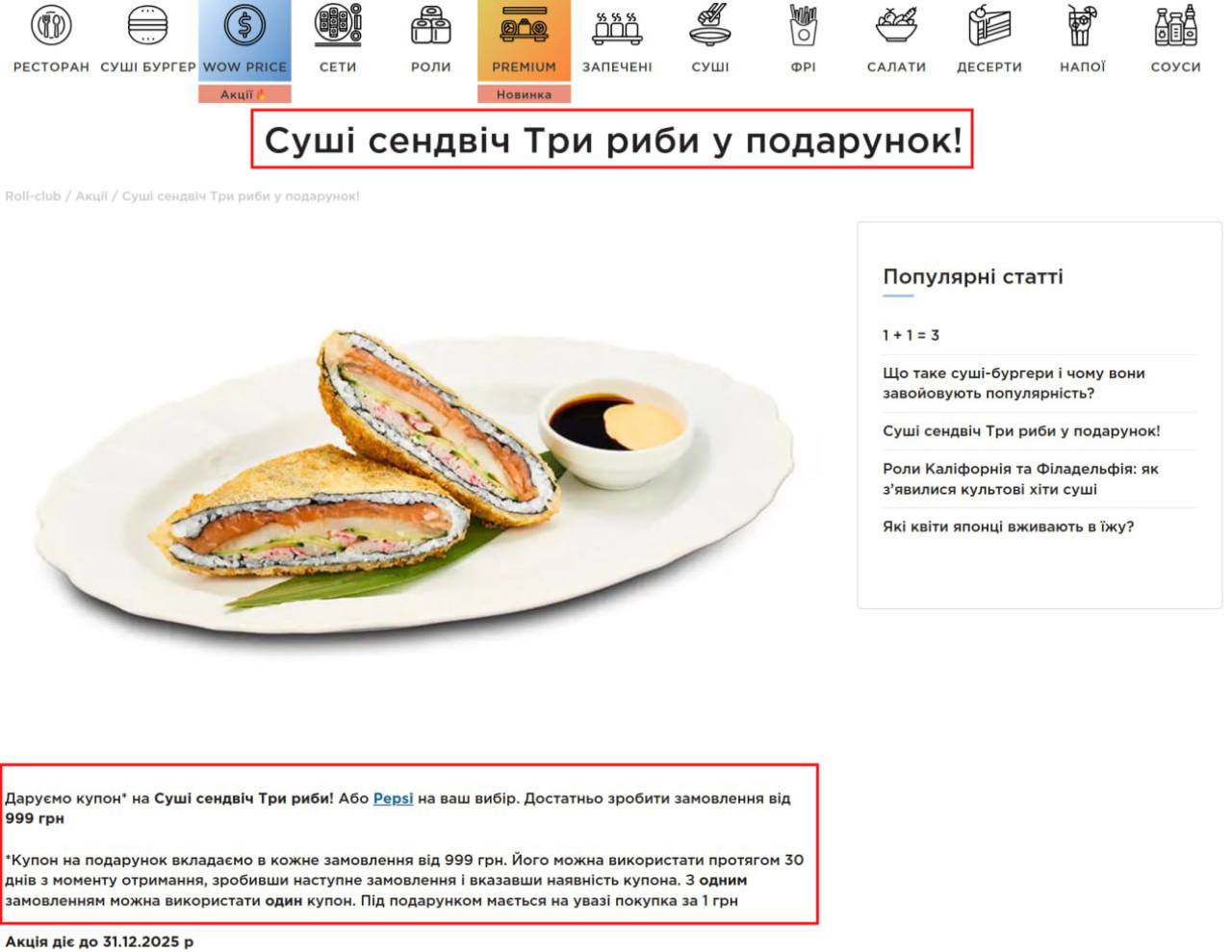
Task: Open the article 1 + 1 = 3
Action: tap(911, 335)
